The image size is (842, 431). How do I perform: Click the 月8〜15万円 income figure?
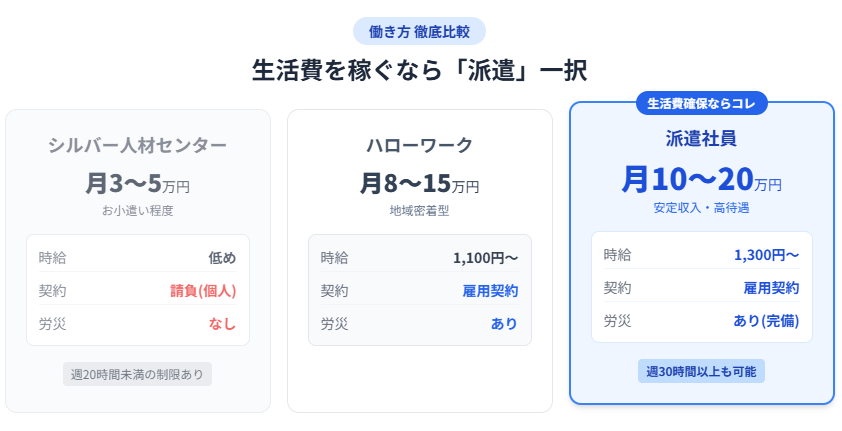420,184
